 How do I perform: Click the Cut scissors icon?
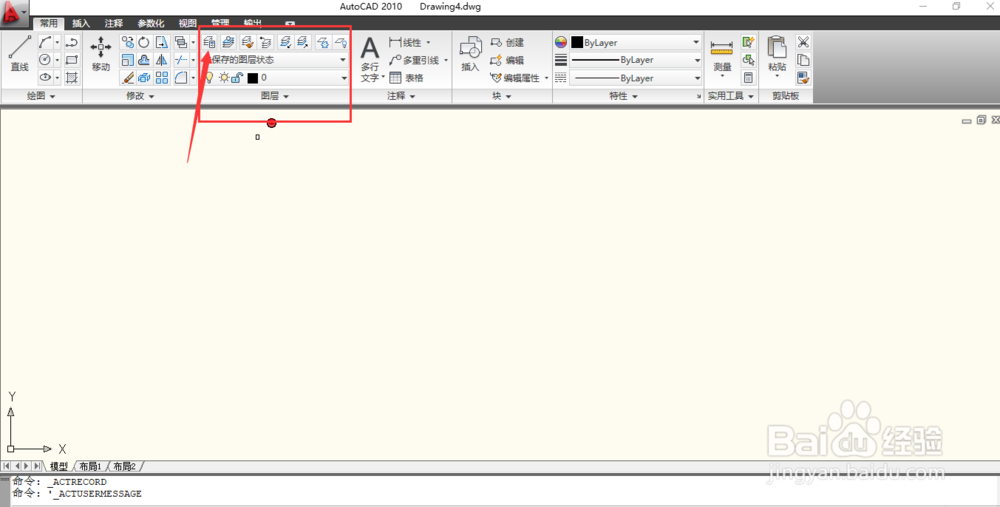803,42
